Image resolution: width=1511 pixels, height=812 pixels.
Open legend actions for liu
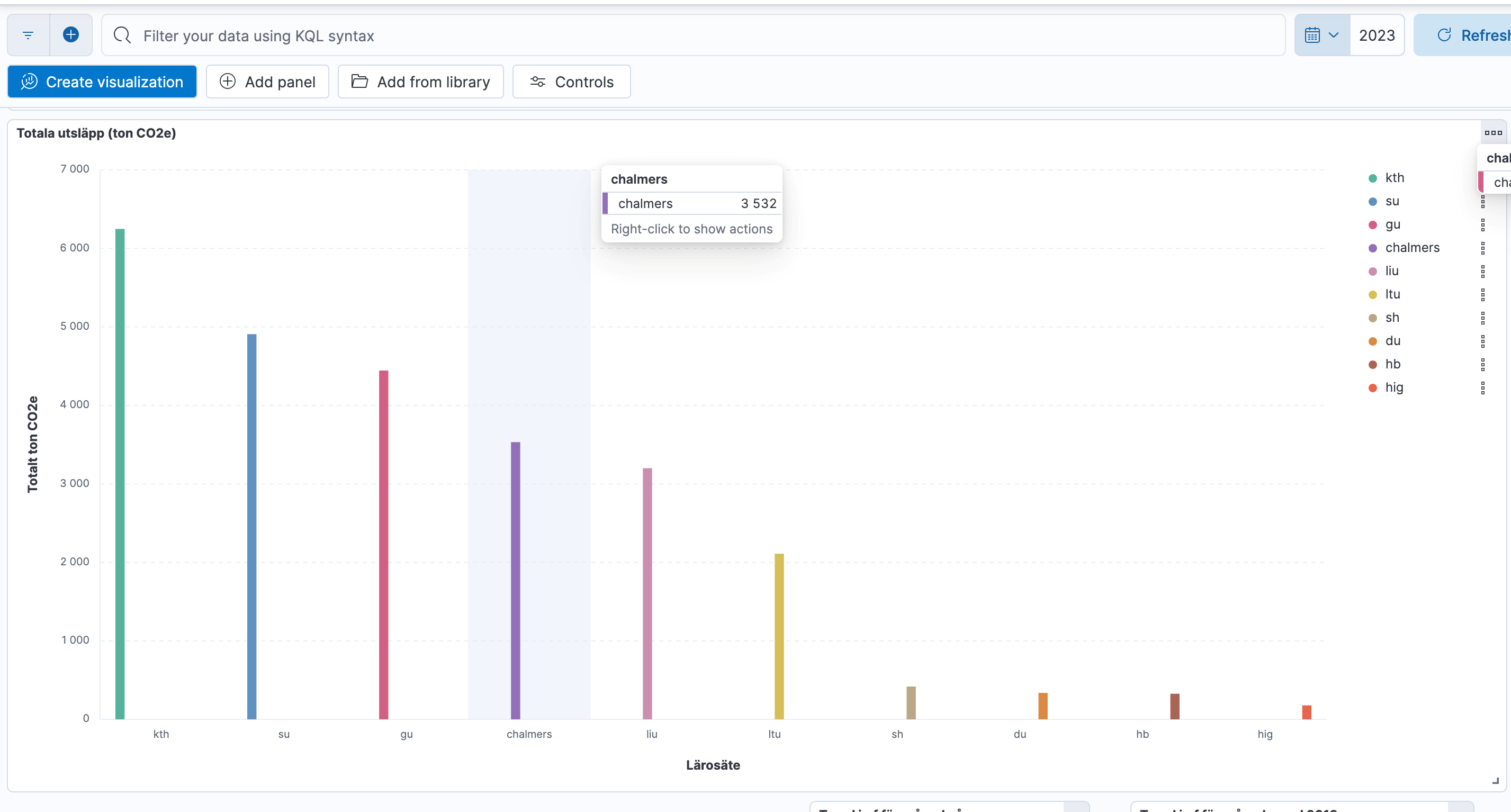click(1482, 272)
